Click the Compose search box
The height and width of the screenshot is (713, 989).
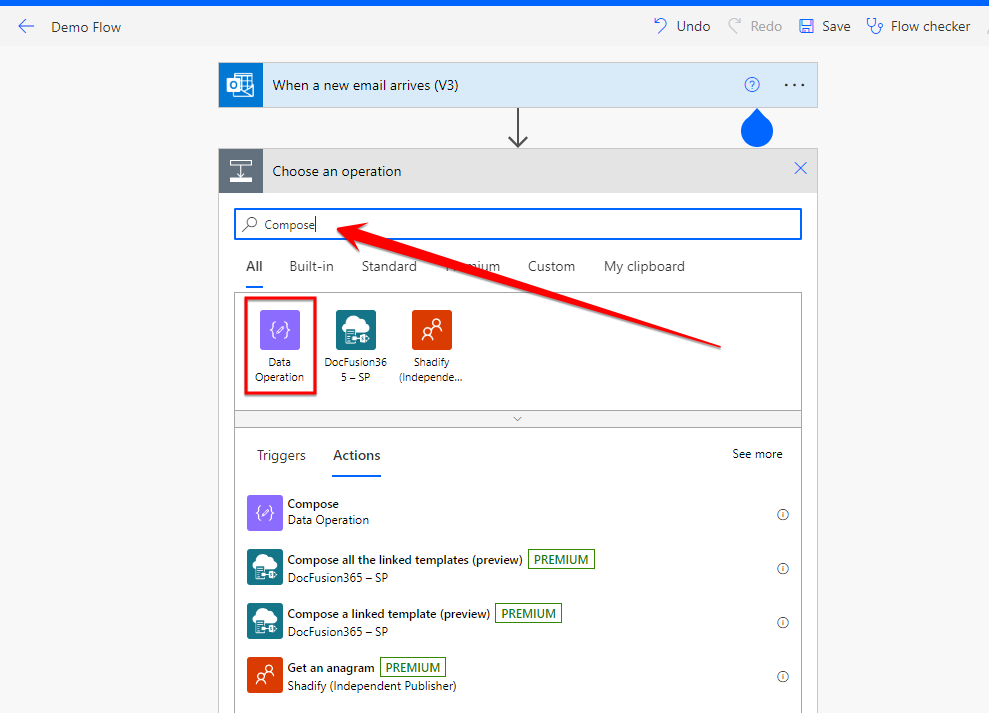(518, 224)
